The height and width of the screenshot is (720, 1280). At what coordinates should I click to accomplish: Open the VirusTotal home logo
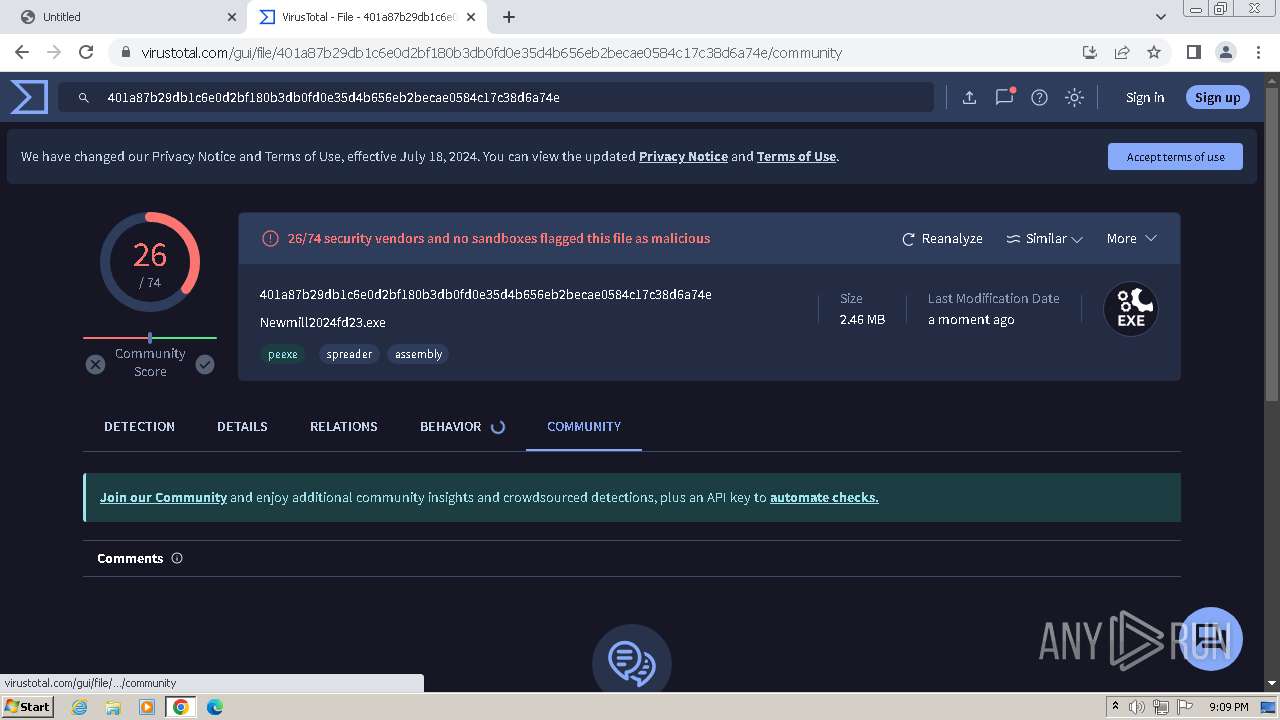point(29,97)
